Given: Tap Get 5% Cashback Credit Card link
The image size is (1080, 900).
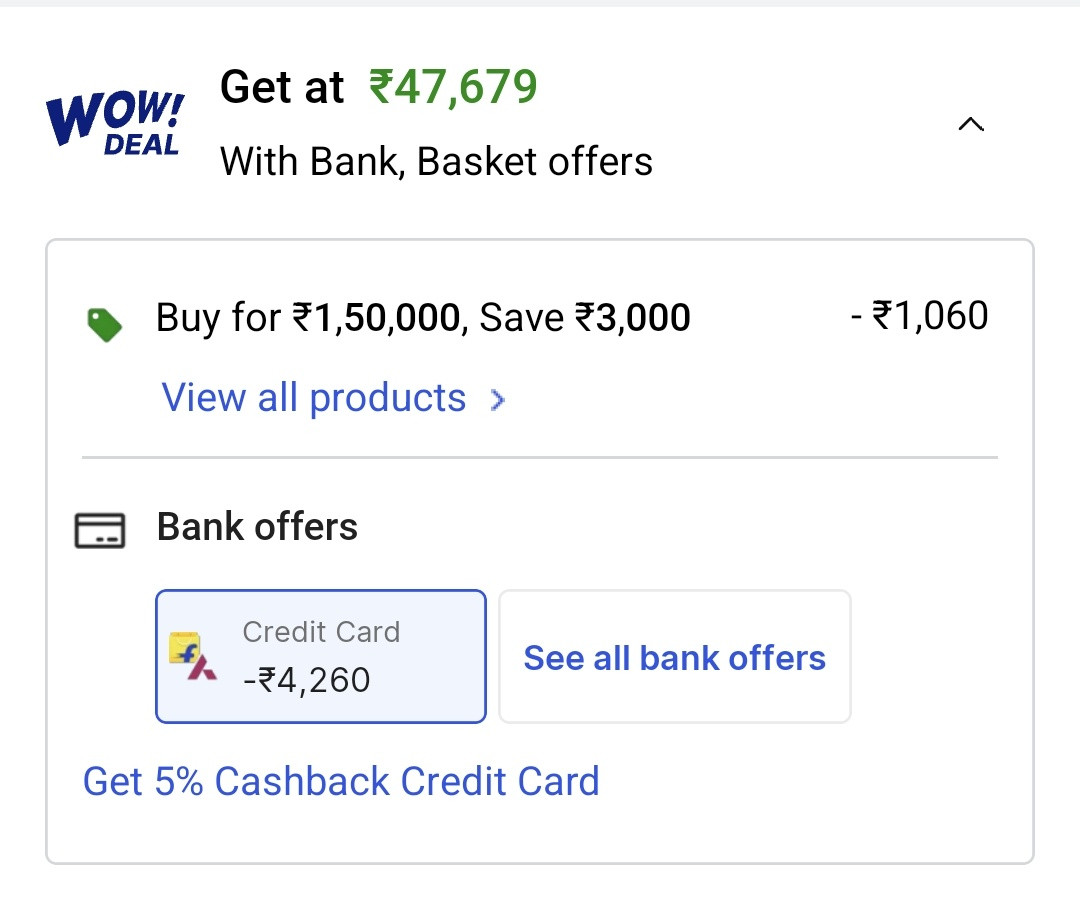Looking at the screenshot, I should click(341, 781).
